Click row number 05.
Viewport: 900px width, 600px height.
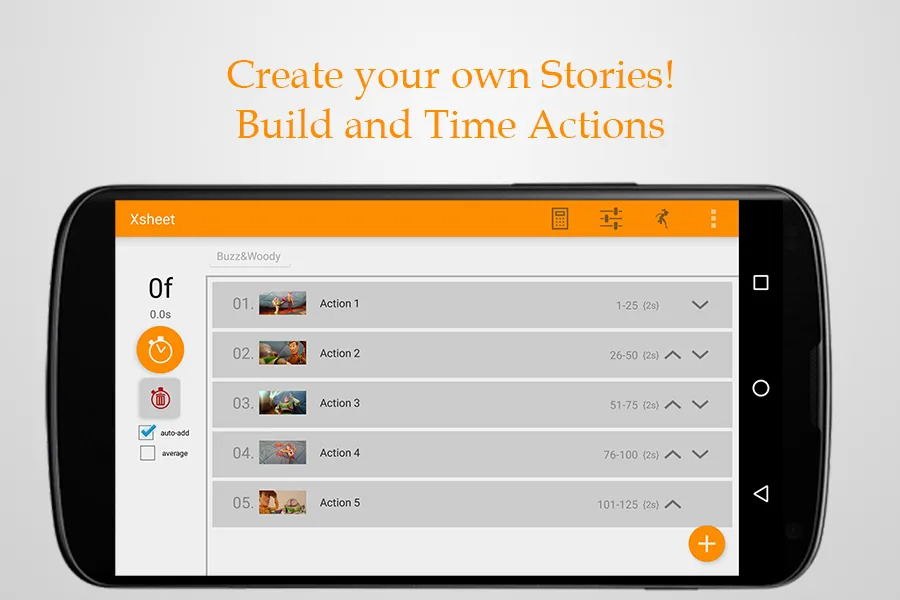243,503
